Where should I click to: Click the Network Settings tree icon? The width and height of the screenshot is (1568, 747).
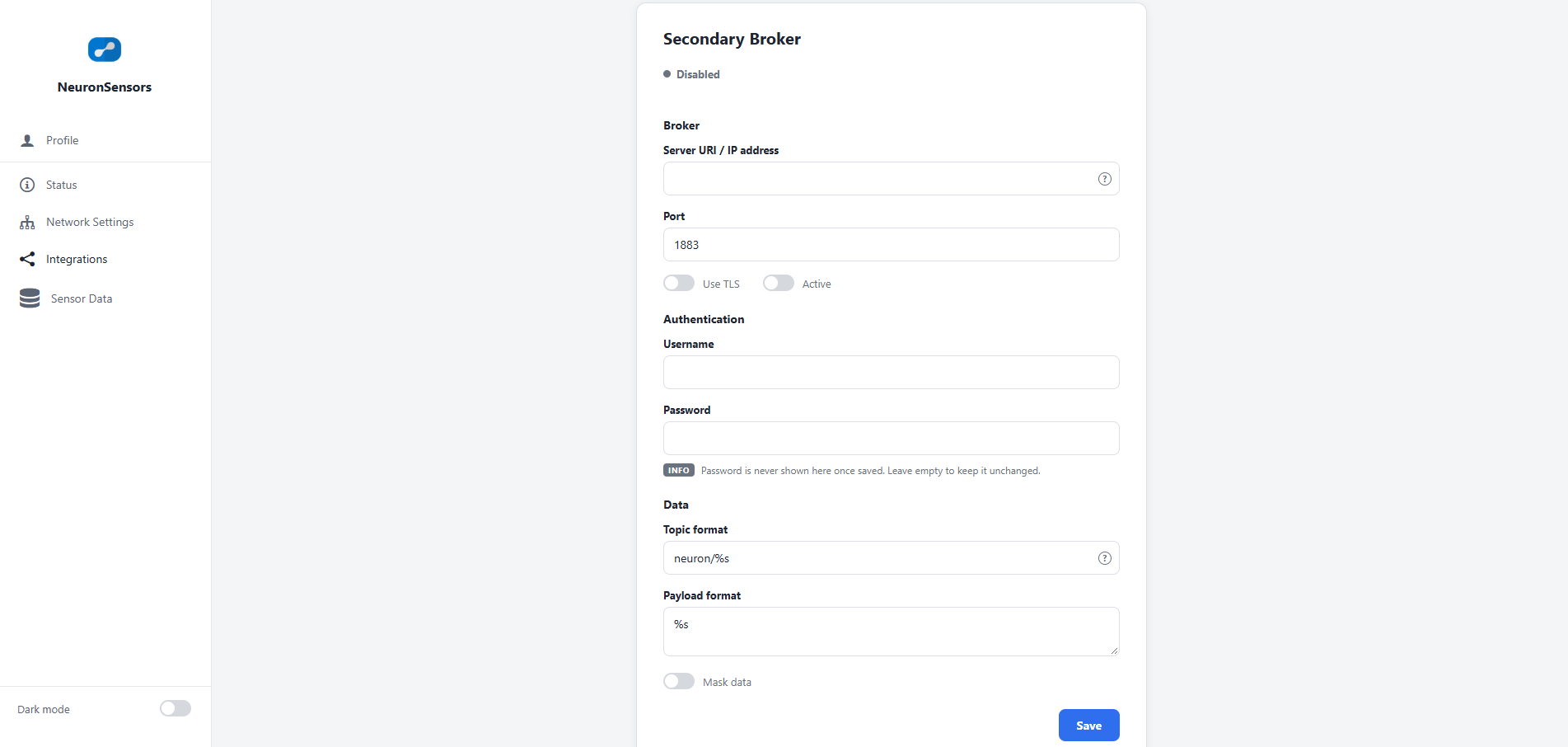point(27,223)
